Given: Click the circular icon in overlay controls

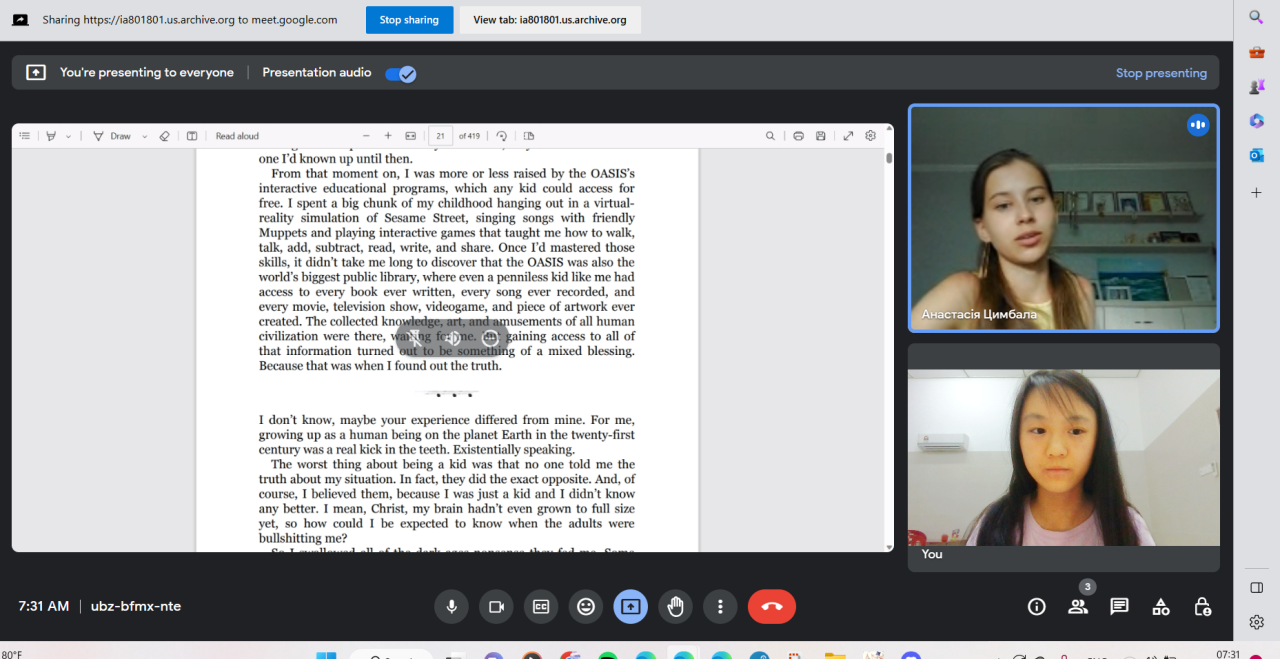Looking at the screenshot, I should point(490,338).
